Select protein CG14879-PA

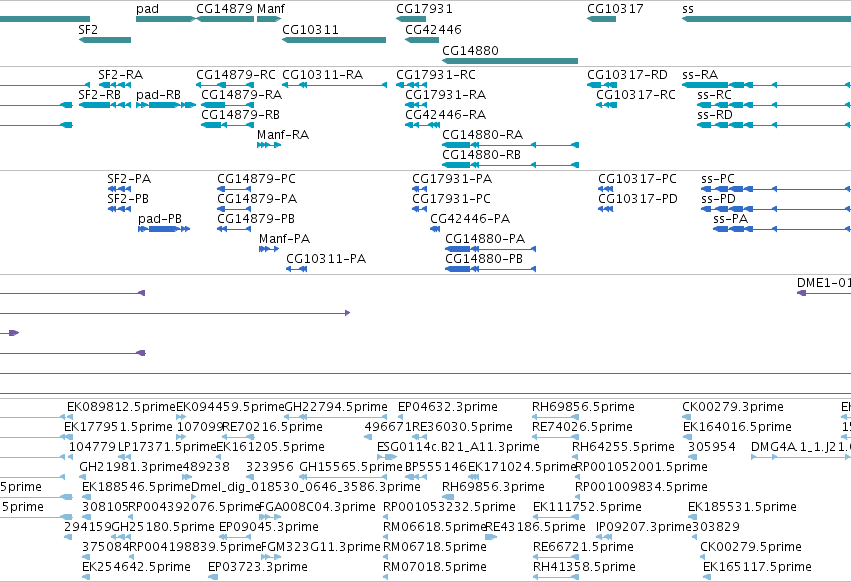click(x=234, y=209)
